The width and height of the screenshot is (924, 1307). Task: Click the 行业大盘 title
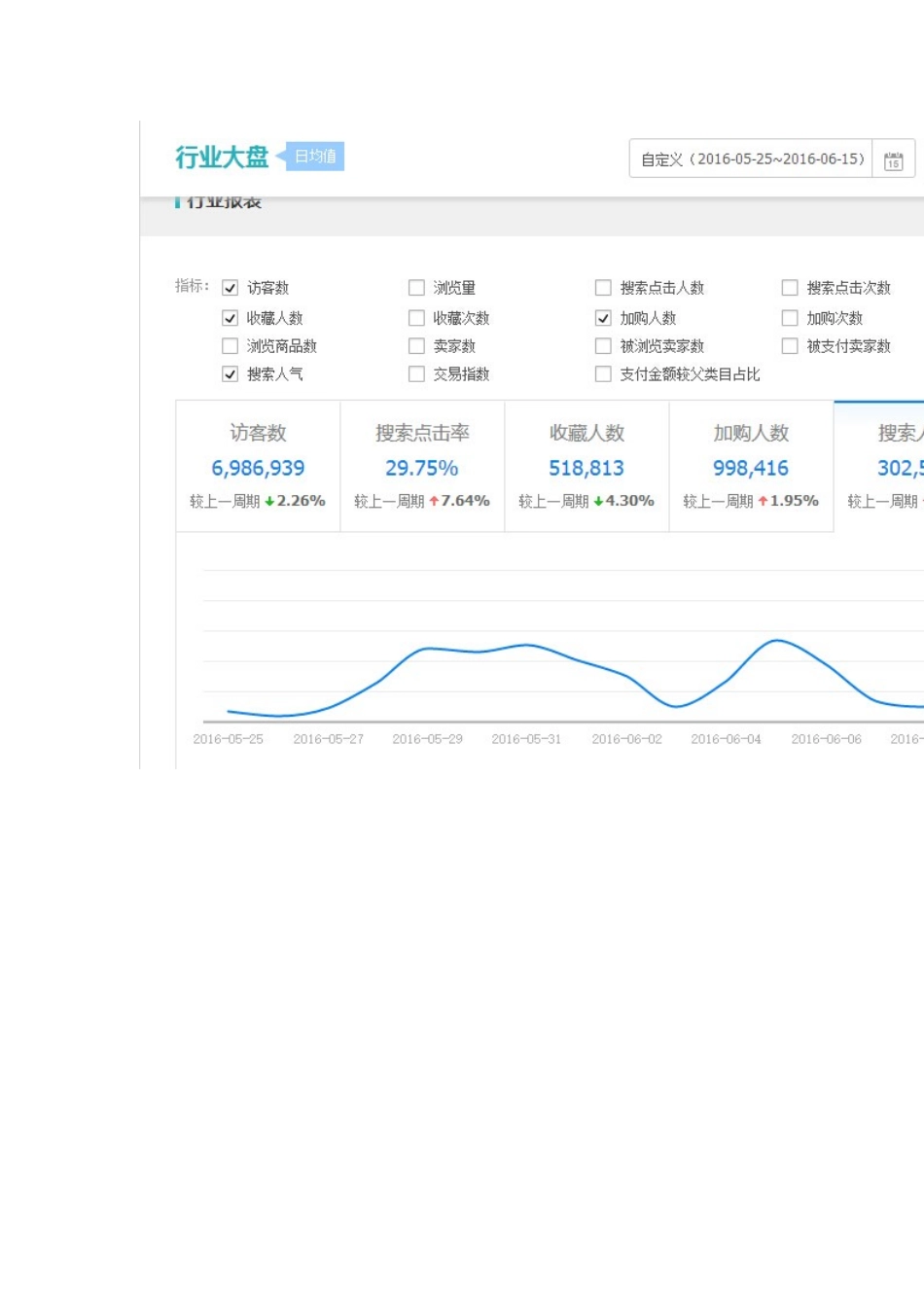click(222, 158)
